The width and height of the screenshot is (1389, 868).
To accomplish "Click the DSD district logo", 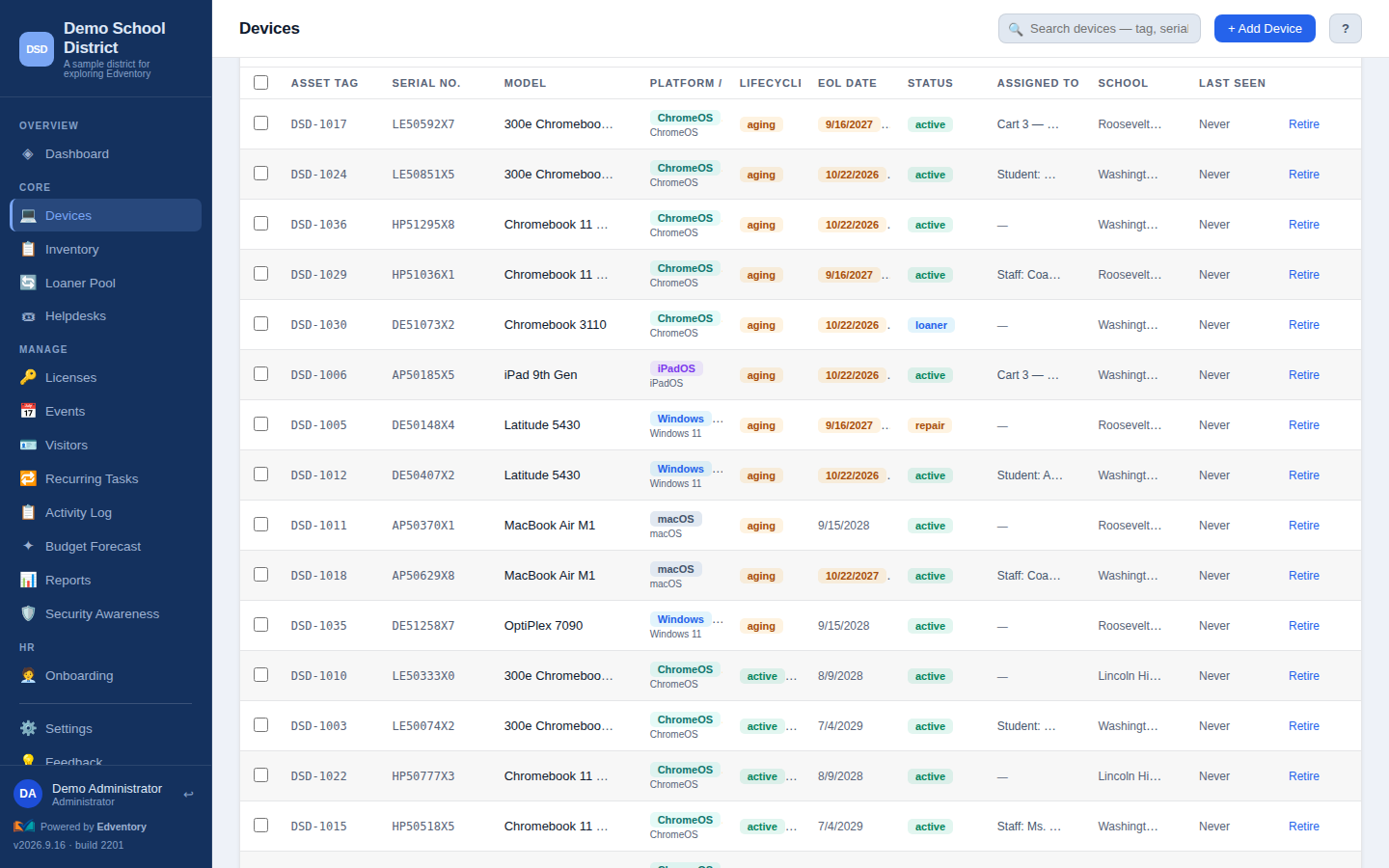I will click(x=37, y=49).
